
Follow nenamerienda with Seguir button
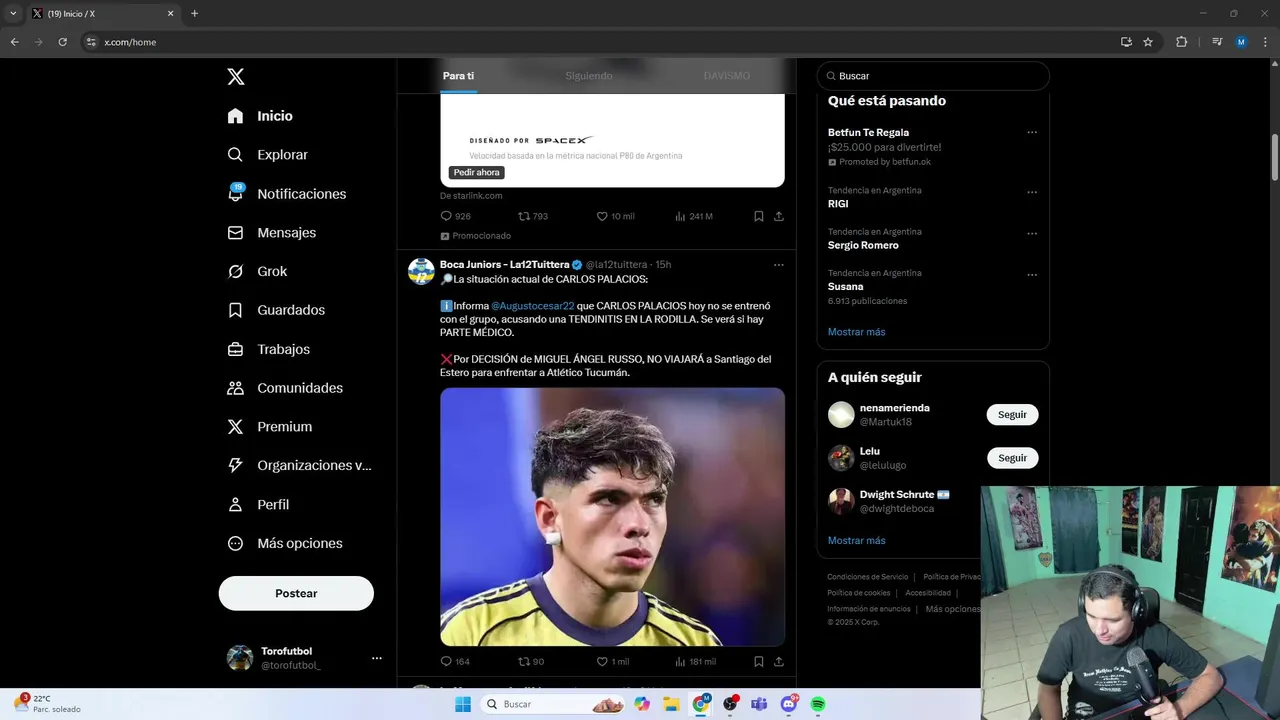(1012, 415)
